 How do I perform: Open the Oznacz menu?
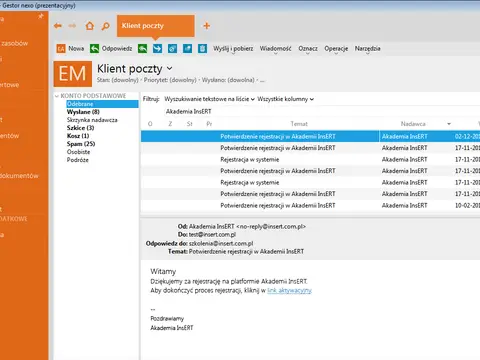(x=308, y=49)
